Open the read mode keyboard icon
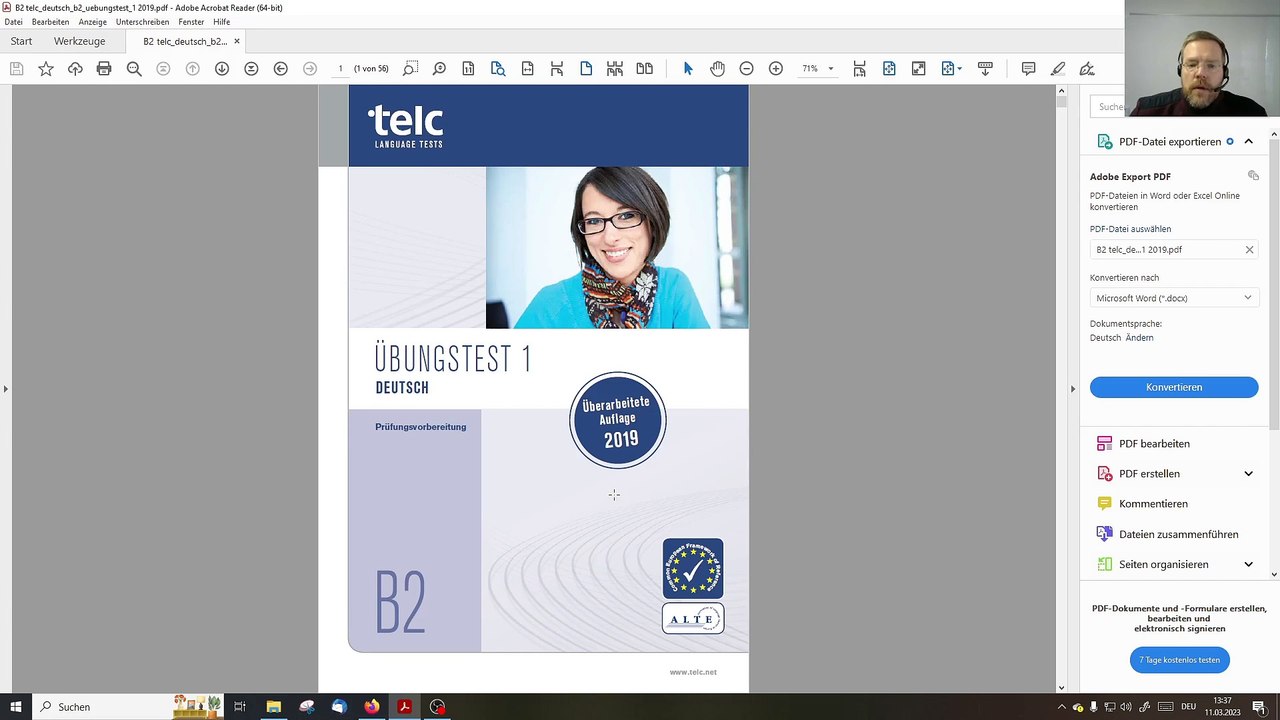 [x=985, y=68]
